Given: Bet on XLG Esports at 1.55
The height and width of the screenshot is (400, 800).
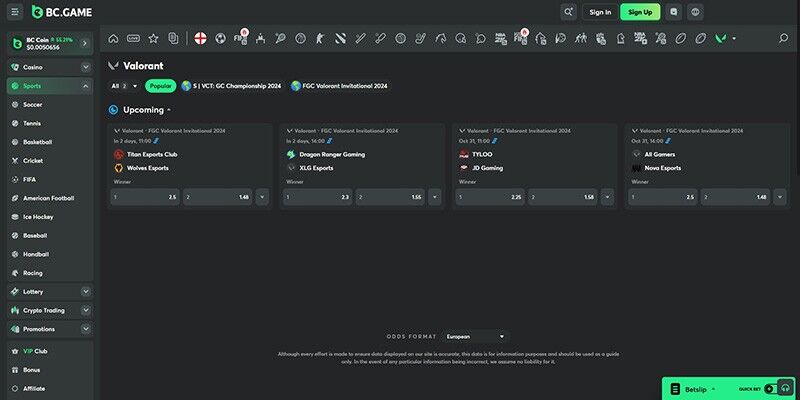Looking at the screenshot, I should 390,197.
